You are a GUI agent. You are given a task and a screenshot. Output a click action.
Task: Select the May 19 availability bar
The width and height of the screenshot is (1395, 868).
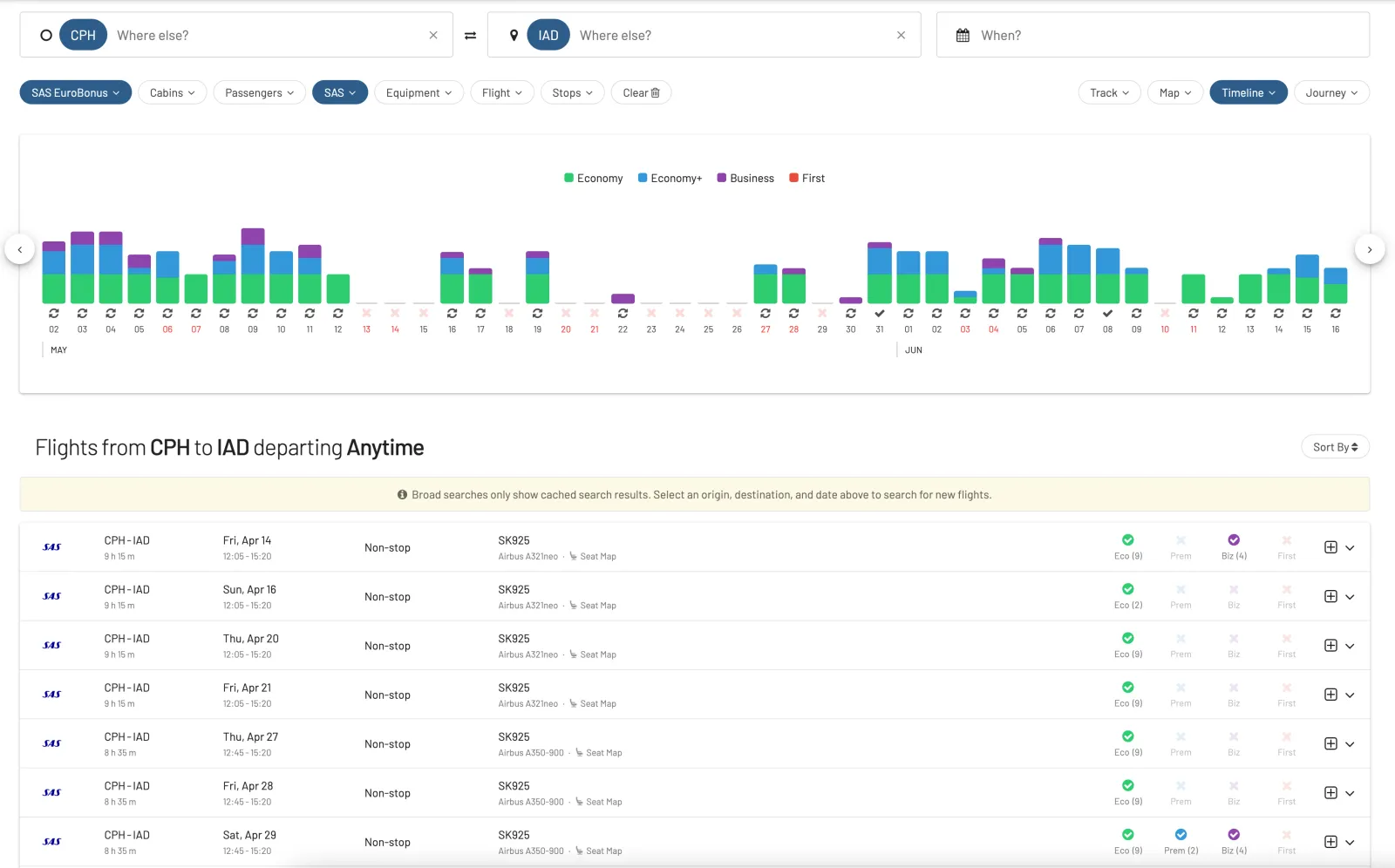click(537, 277)
